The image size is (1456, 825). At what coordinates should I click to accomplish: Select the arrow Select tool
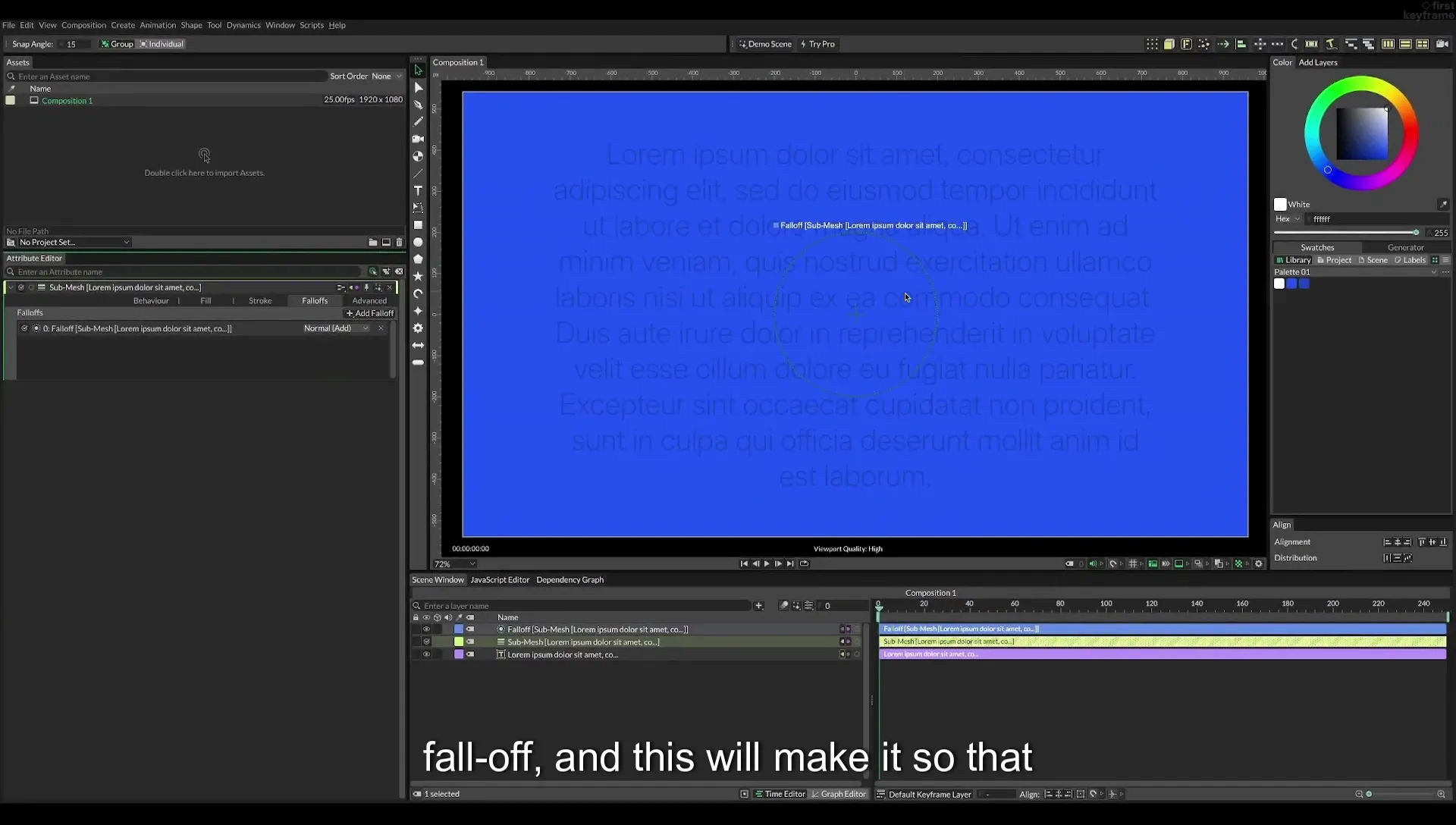[x=418, y=71]
